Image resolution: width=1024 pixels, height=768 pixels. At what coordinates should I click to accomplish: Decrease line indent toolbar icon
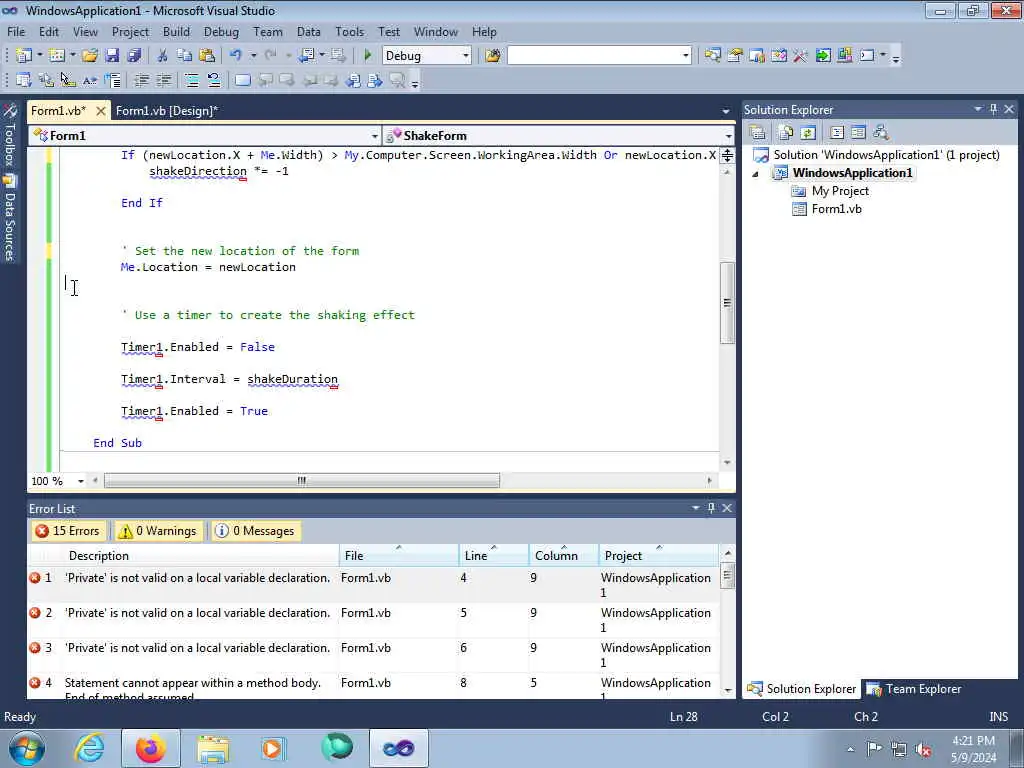coord(141,80)
